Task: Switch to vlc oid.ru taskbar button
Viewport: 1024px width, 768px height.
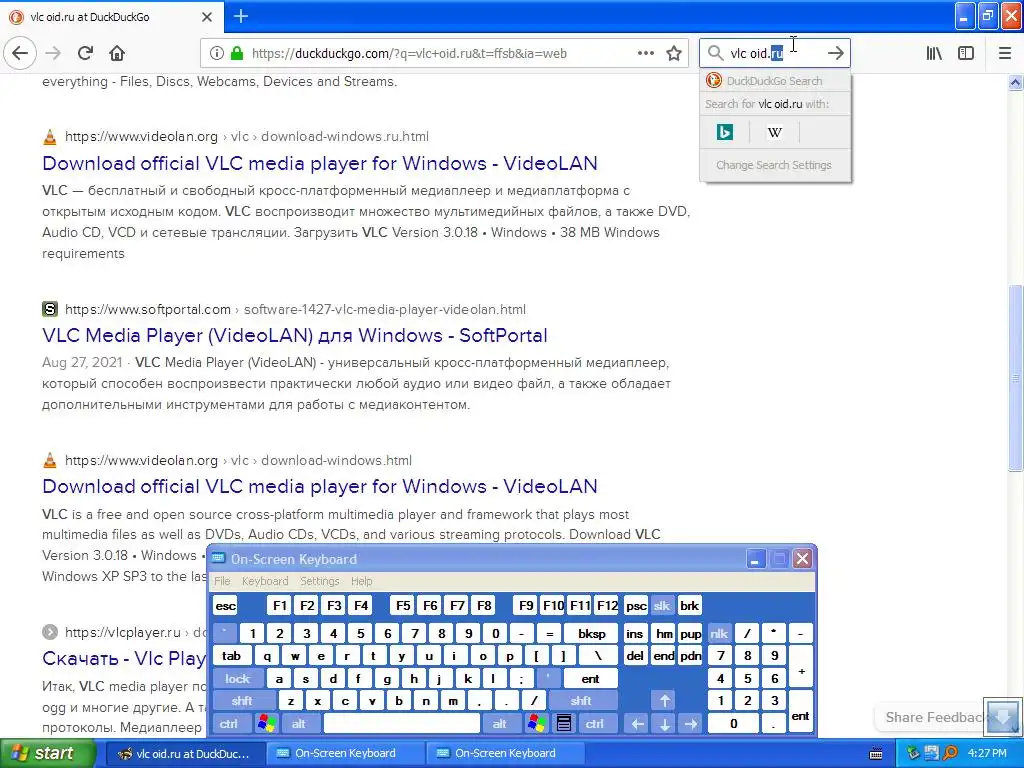Action: [x=185, y=754]
